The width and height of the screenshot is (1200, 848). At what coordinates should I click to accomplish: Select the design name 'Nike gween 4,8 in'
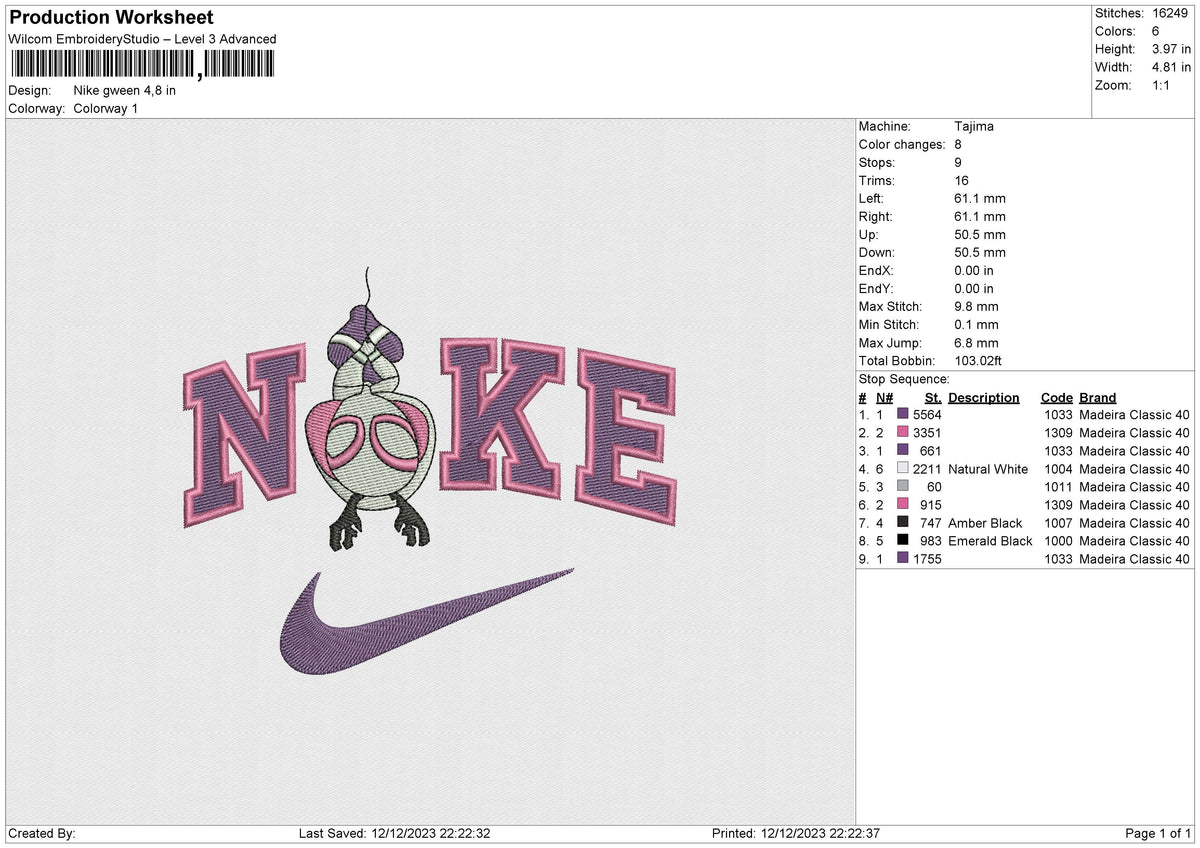[125, 90]
